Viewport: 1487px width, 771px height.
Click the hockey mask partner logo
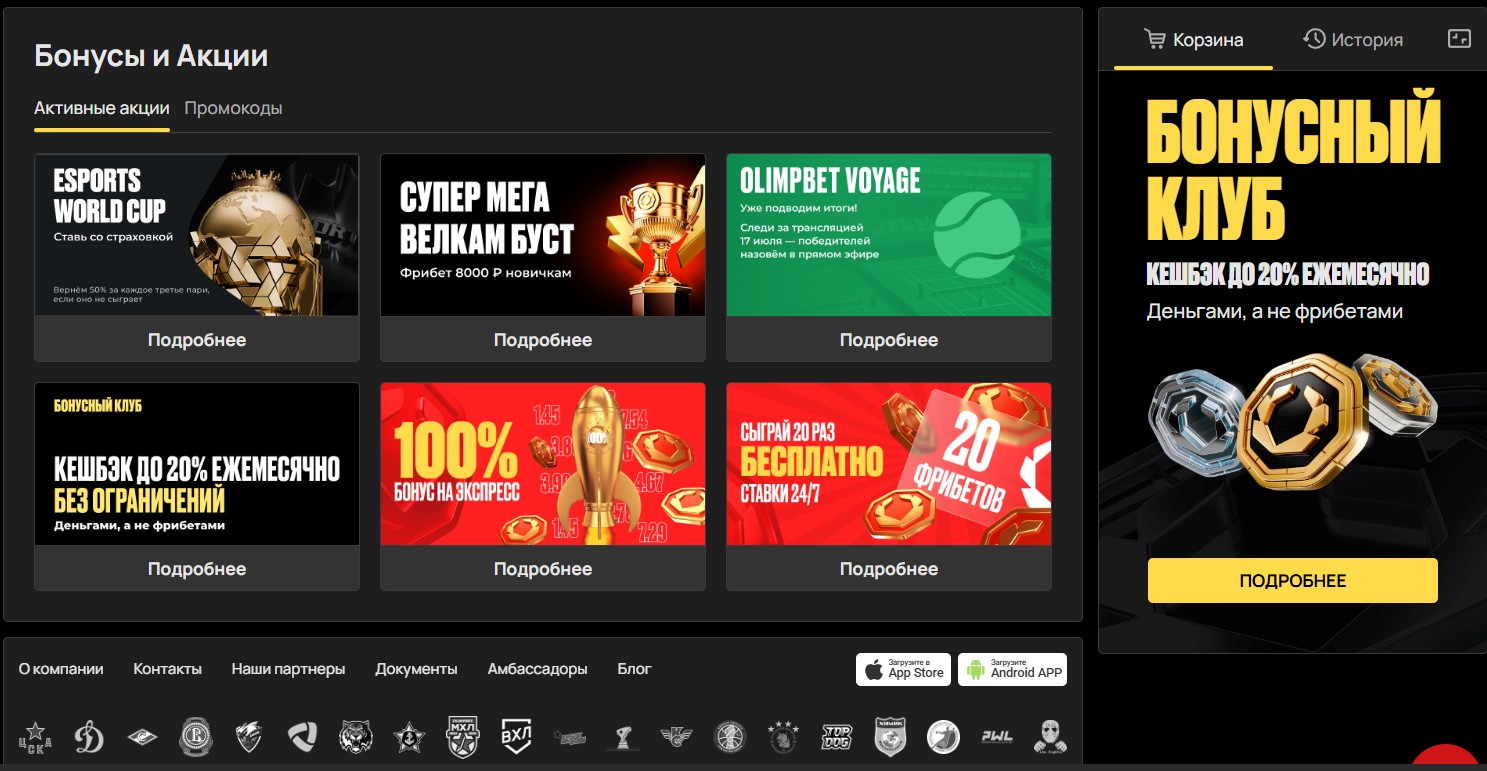(1050, 737)
